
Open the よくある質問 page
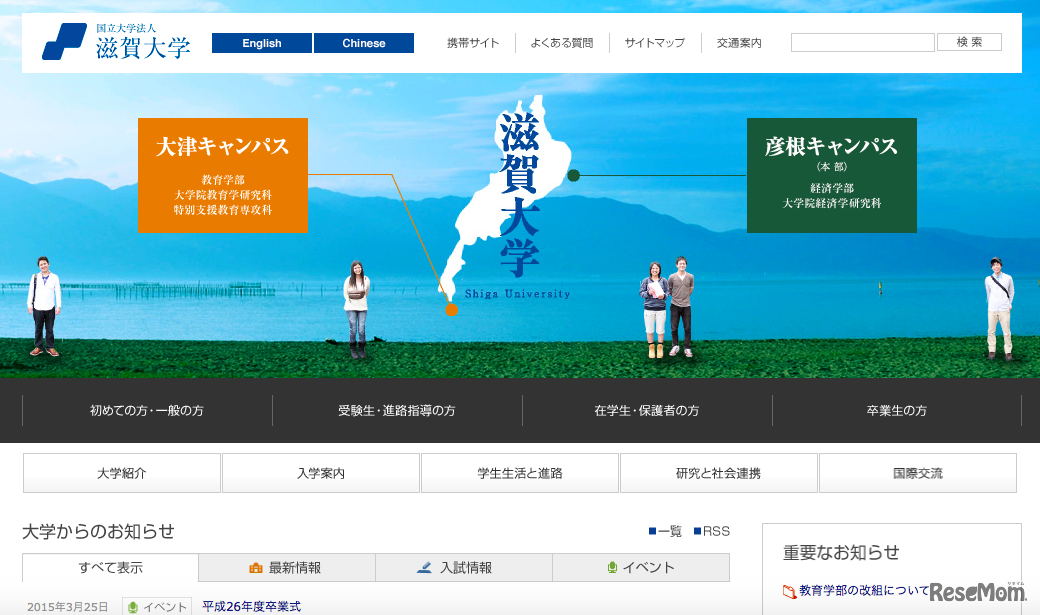561,43
